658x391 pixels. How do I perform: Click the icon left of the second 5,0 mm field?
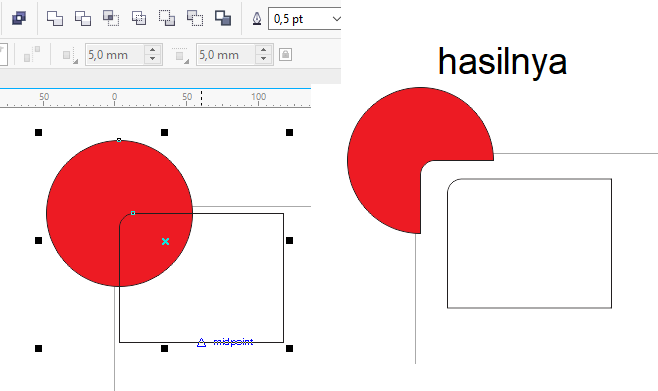pos(180,55)
